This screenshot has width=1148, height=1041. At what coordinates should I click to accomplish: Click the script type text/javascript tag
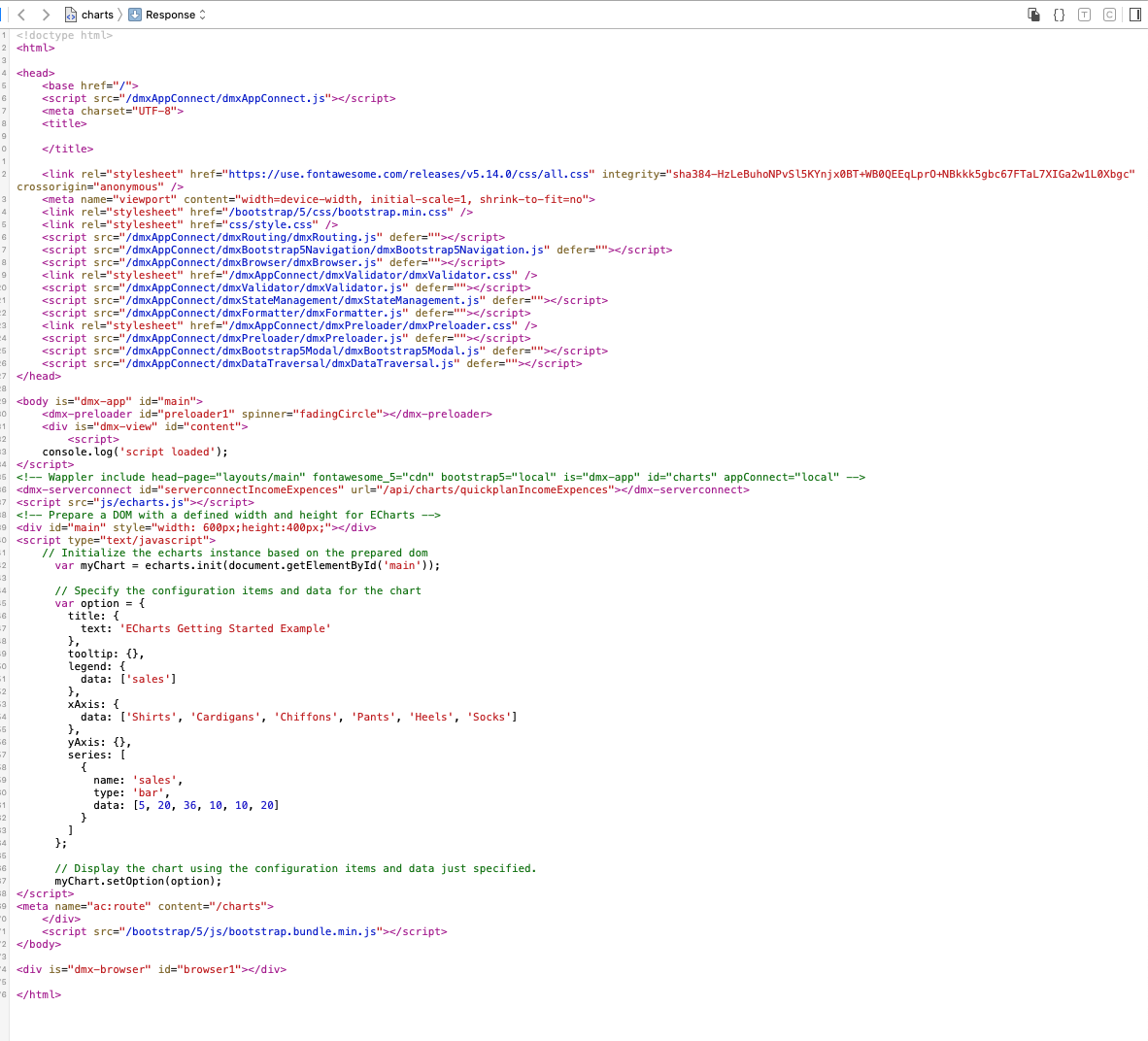(x=116, y=540)
